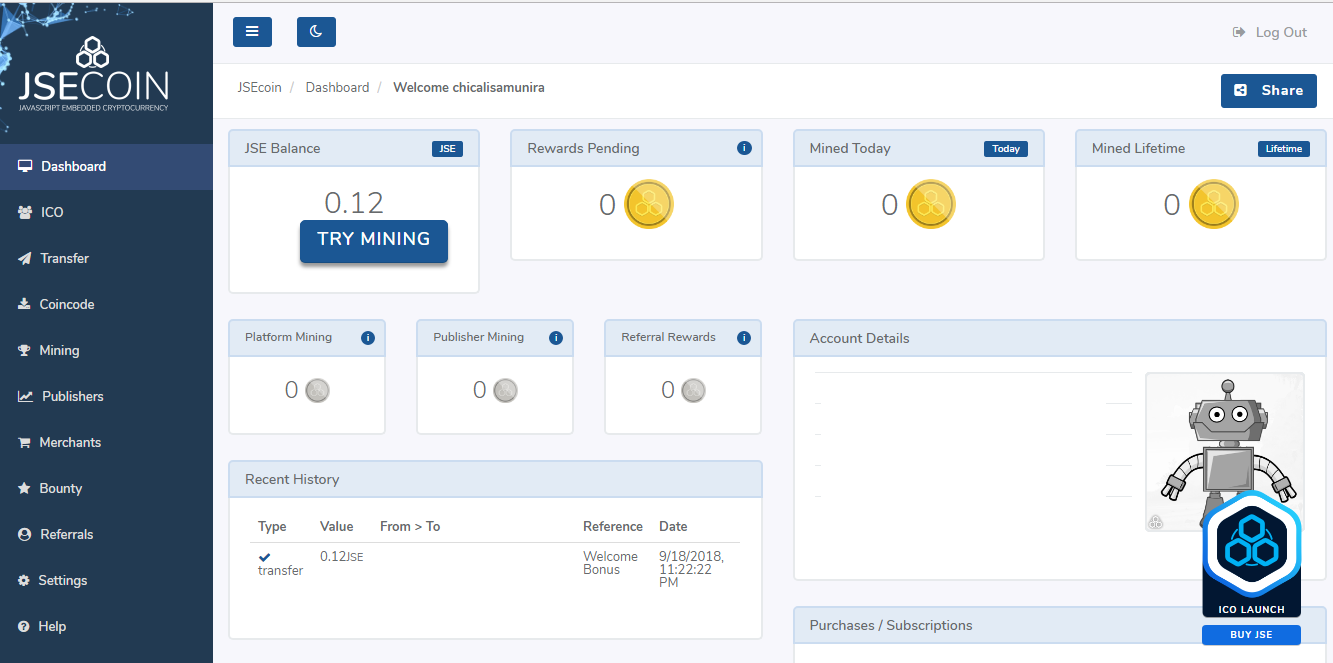Select Mining in the sidebar
The width and height of the screenshot is (1333, 663).
(106, 351)
